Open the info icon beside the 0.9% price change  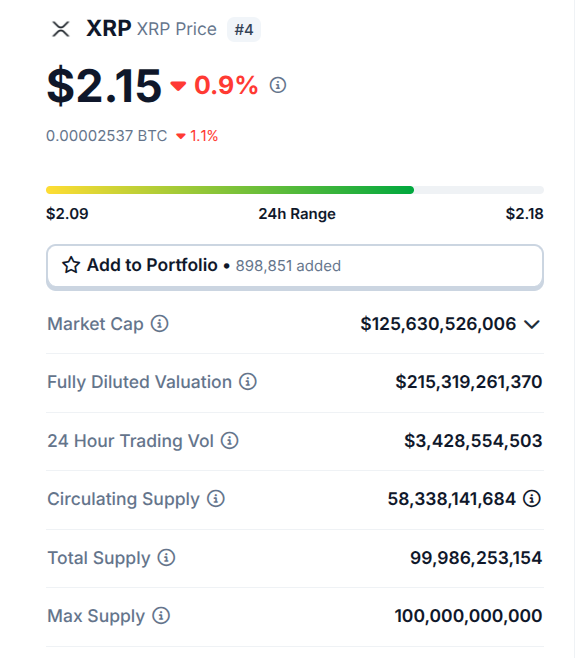click(278, 85)
